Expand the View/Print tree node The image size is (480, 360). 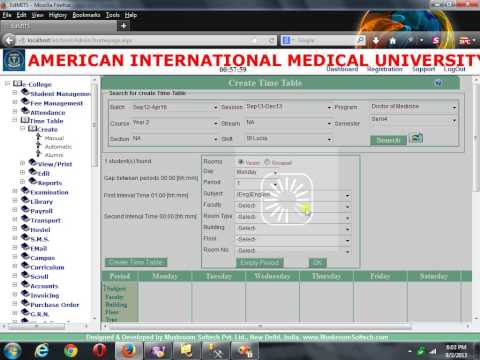pyautogui.click(x=23, y=163)
